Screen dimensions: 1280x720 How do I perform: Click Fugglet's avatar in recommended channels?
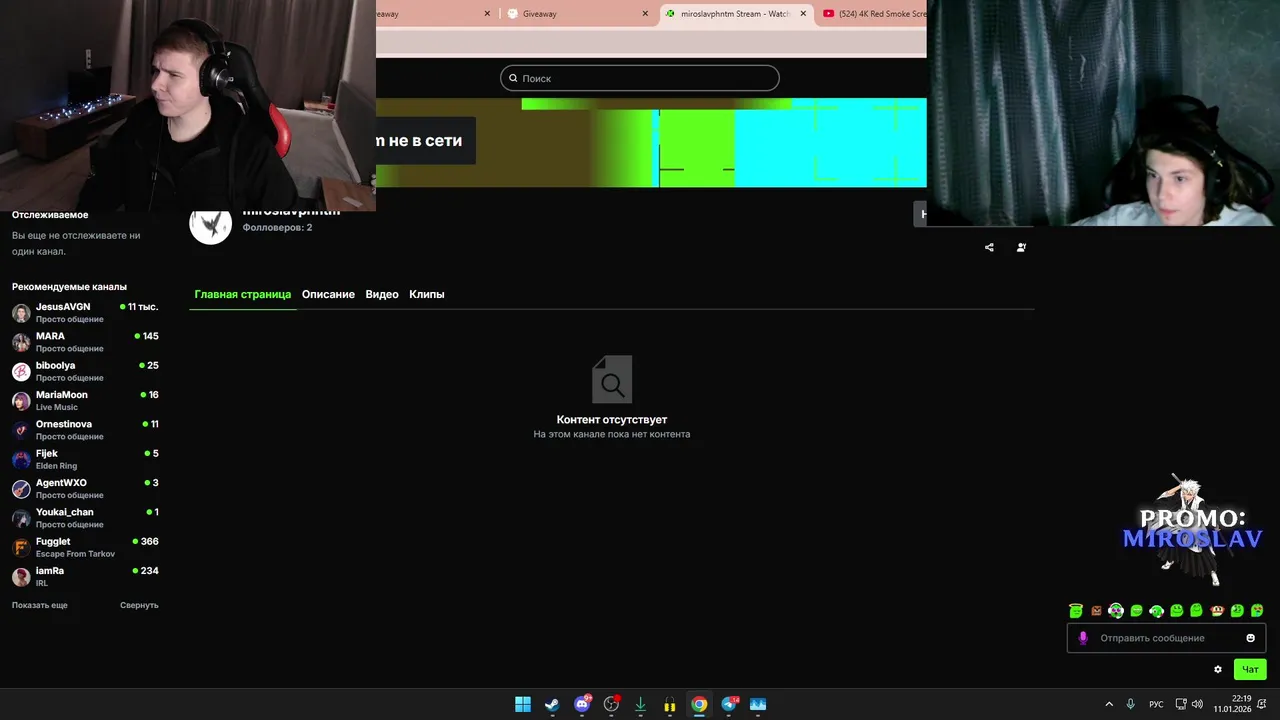(21, 548)
